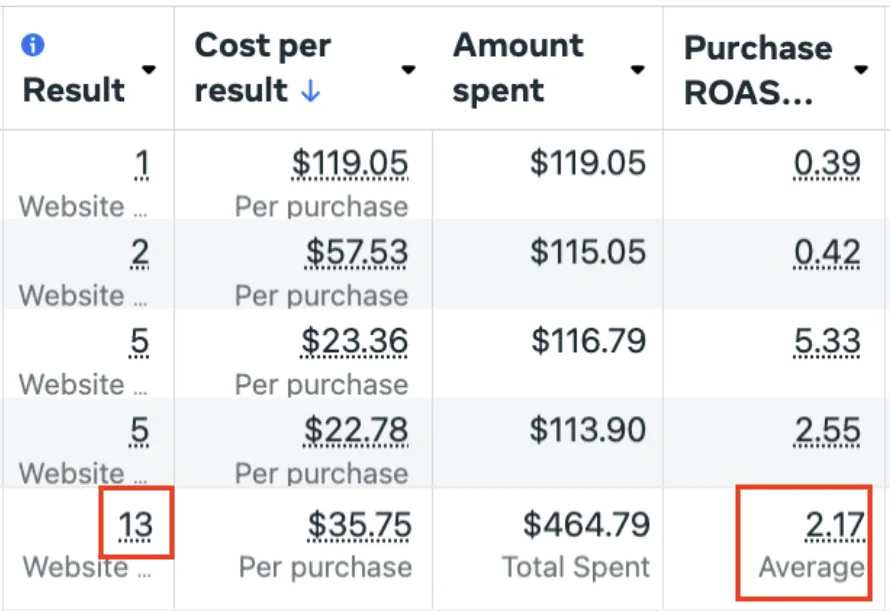Viewport: 890px width, 612px height.
Task: Open the Result column dropdown arrow
Action: 149,70
